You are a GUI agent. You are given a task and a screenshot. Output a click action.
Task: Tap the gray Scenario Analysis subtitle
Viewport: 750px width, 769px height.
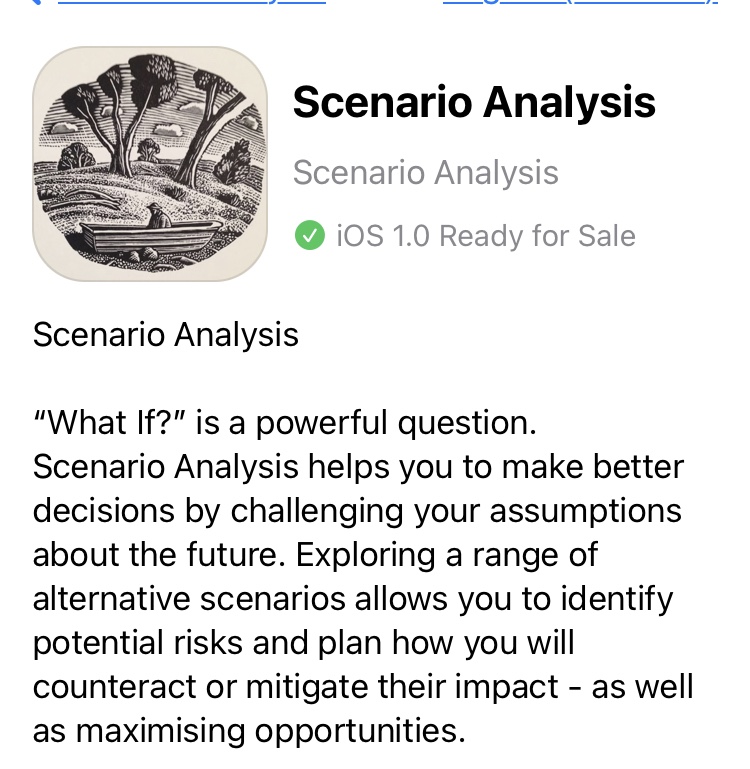click(x=425, y=173)
